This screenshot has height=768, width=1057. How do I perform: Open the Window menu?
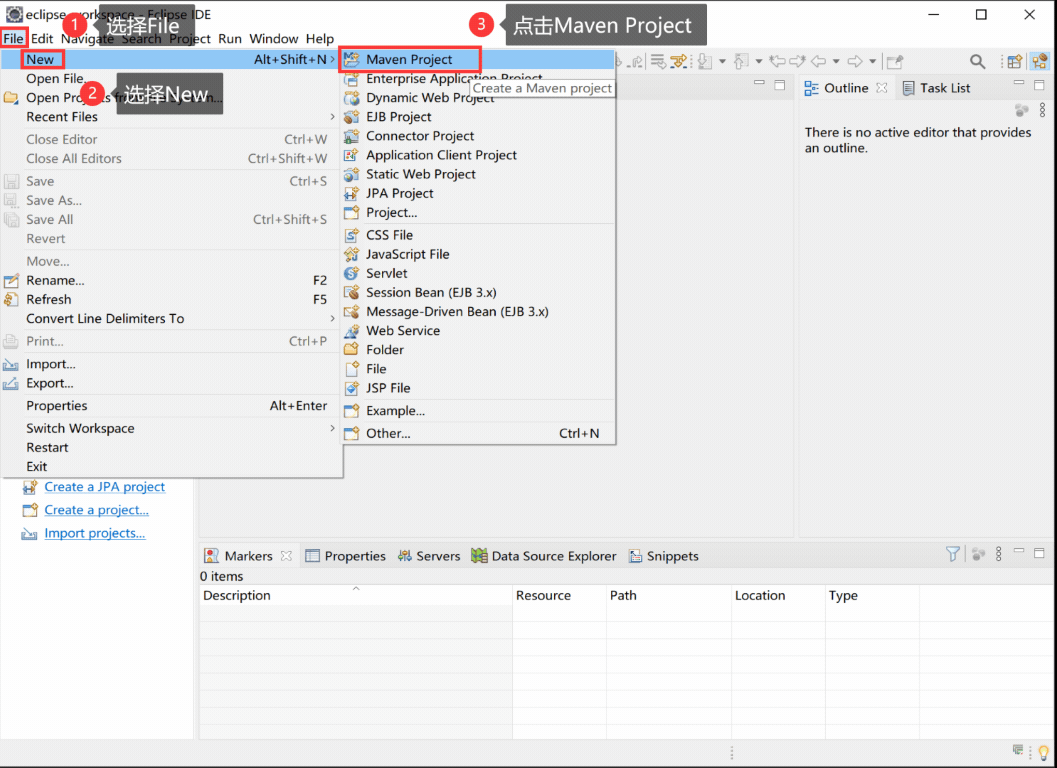pos(274,38)
